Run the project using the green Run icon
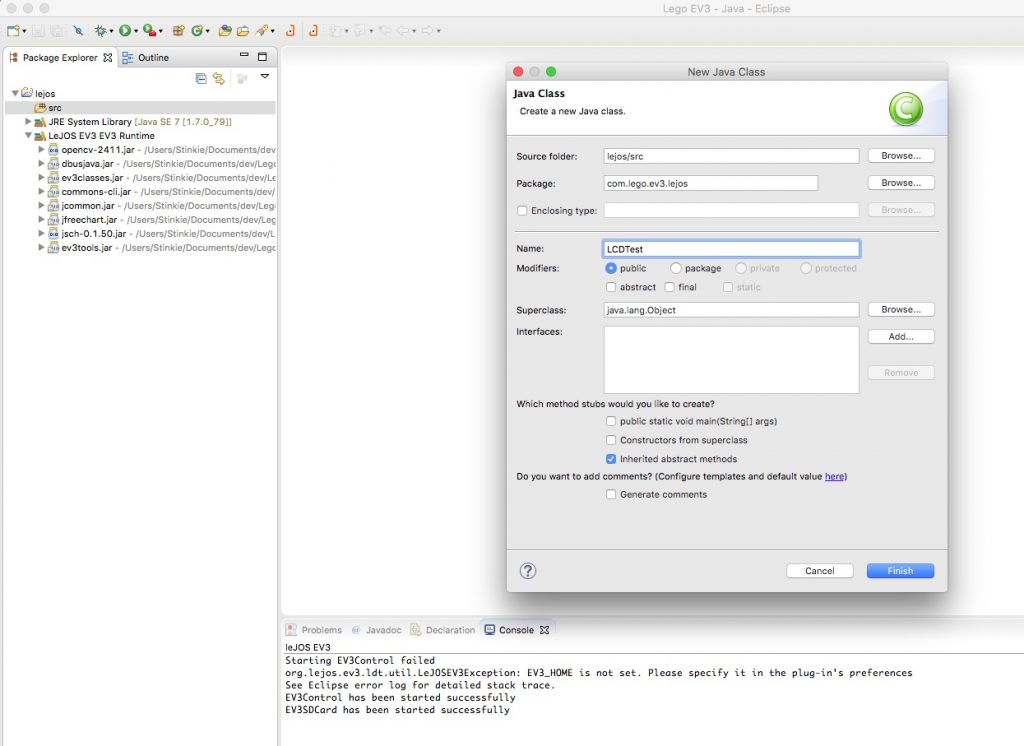This screenshot has height=746, width=1024. (125, 31)
